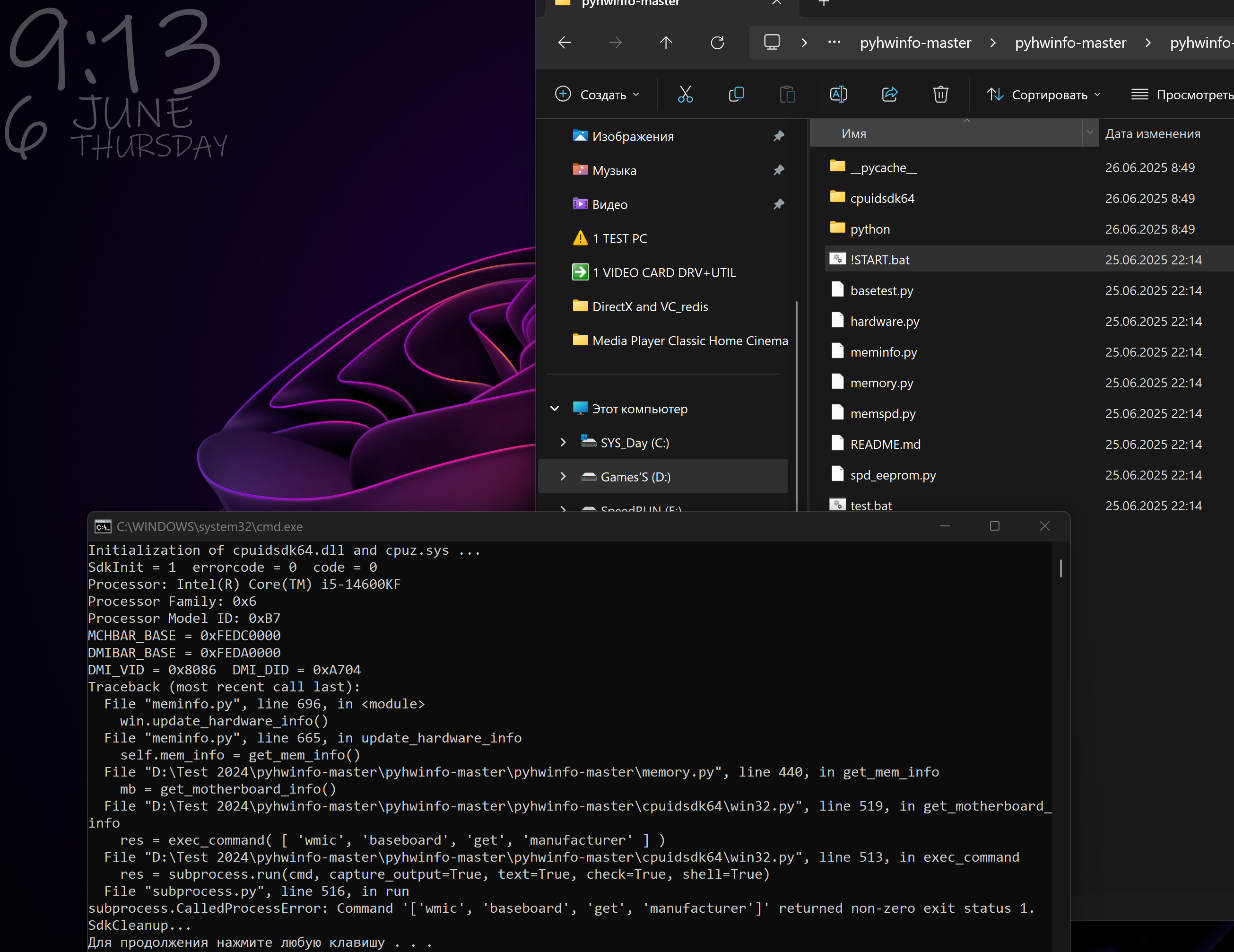Click the Copy icon in Explorer toolbar
Image resolution: width=1234 pixels, height=952 pixels.
pyautogui.click(x=736, y=95)
